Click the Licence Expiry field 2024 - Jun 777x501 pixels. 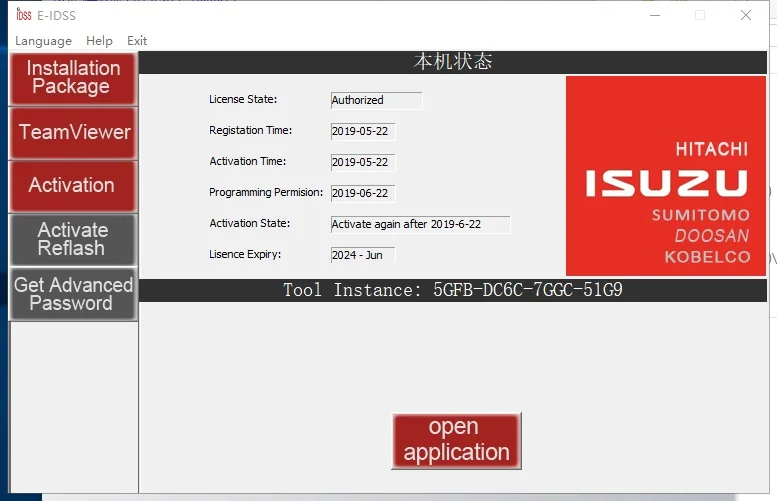coord(363,255)
